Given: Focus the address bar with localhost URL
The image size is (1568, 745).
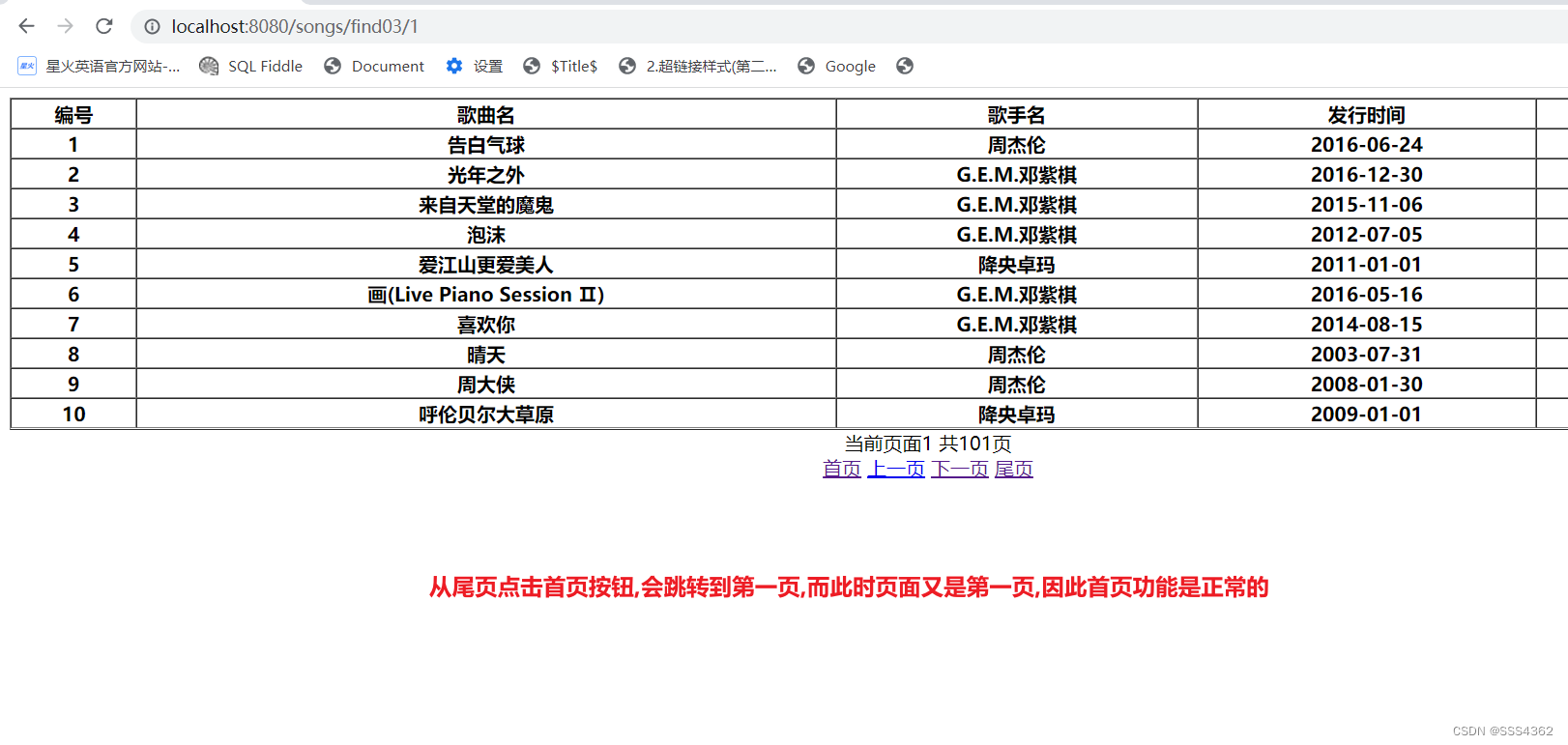Looking at the screenshot, I should (x=295, y=27).
